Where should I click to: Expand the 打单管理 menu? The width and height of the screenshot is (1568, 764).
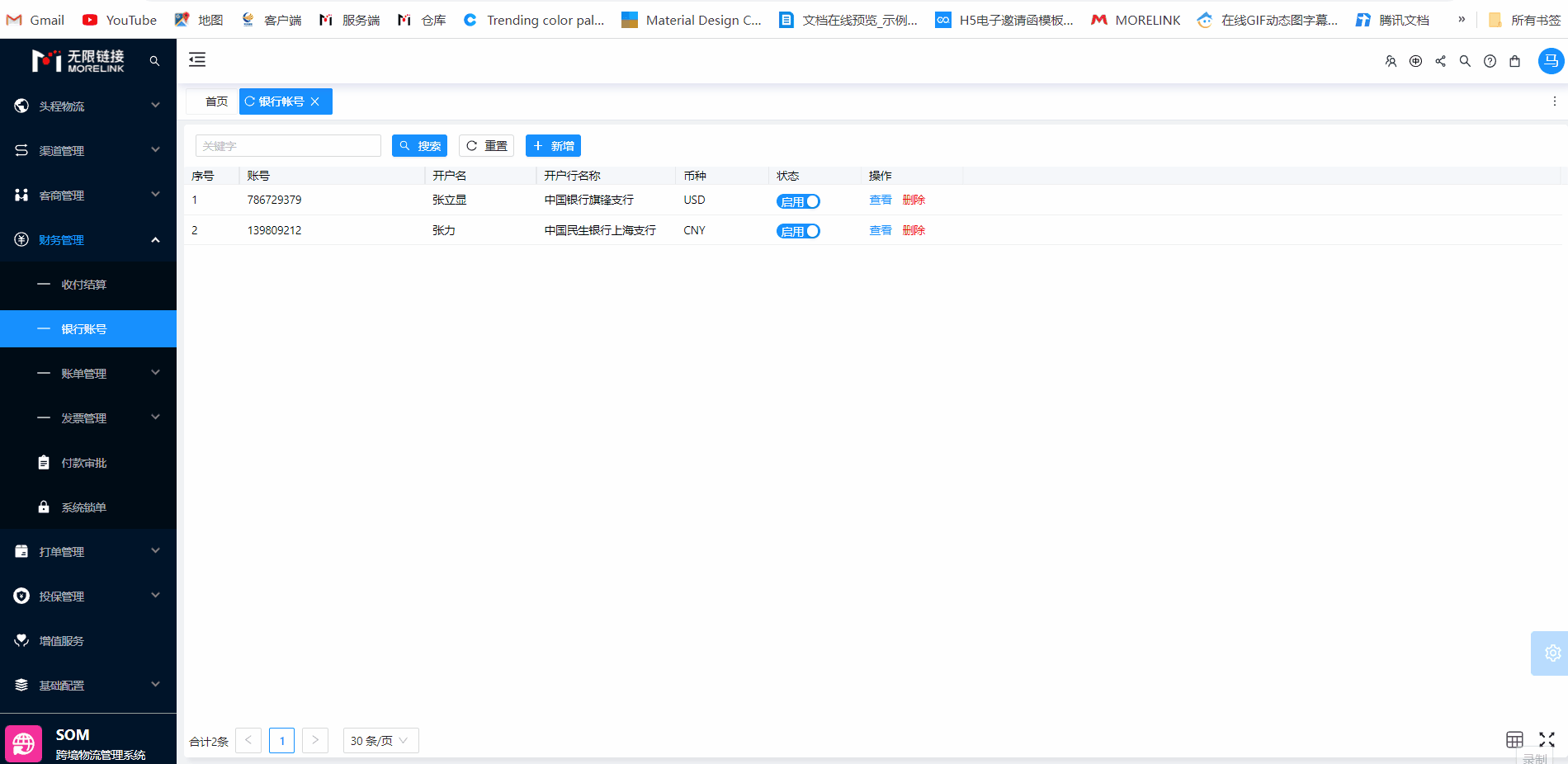click(x=88, y=552)
